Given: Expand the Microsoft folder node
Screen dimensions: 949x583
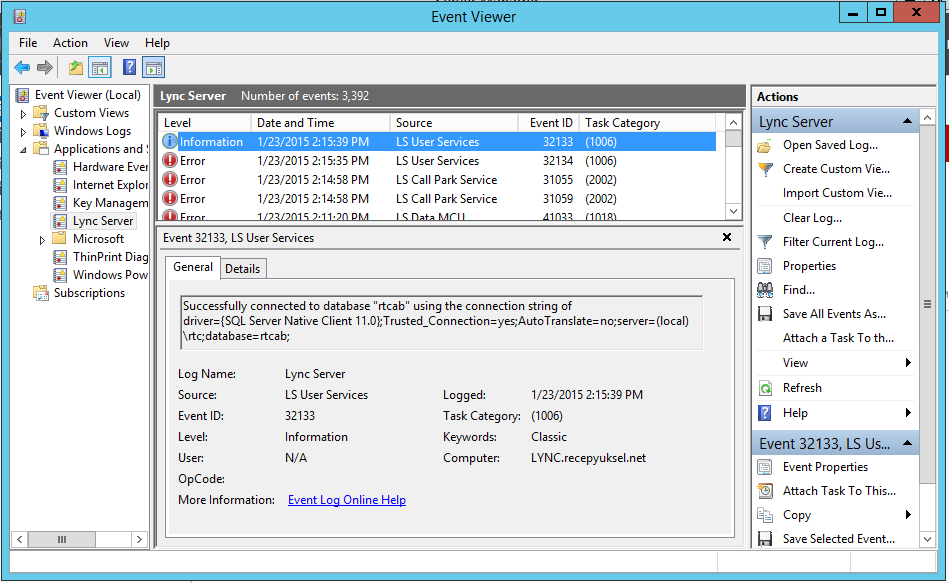Looking at the screenshot, I should click(x=42, y=240).
